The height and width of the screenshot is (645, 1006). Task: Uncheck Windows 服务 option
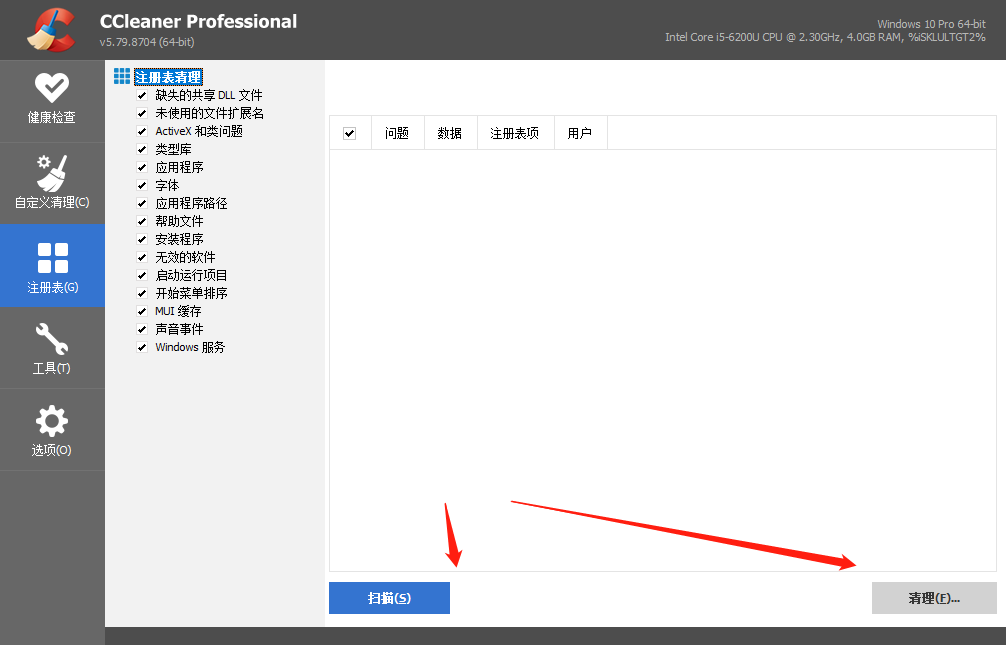142,347
